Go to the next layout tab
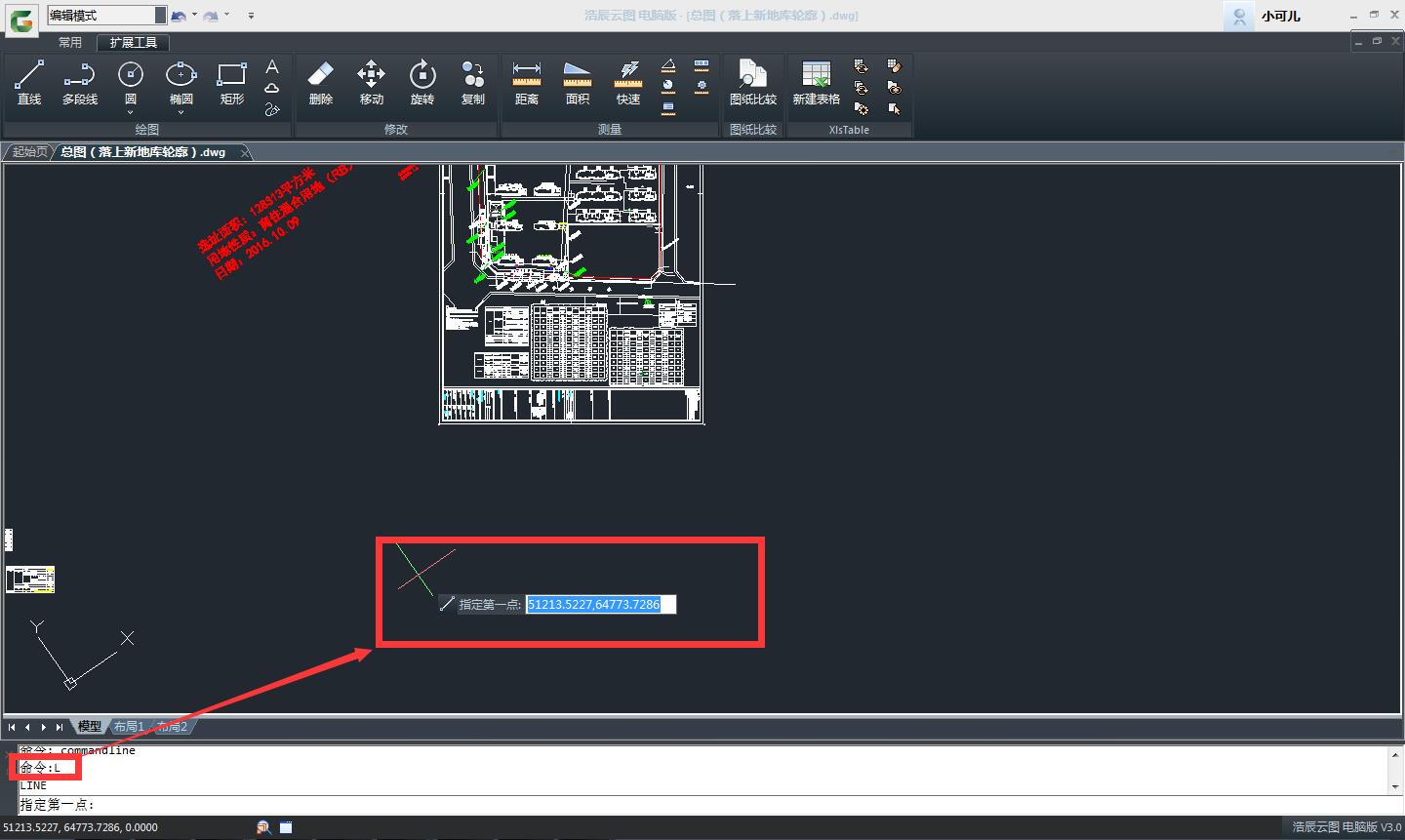 pos(43,727)
